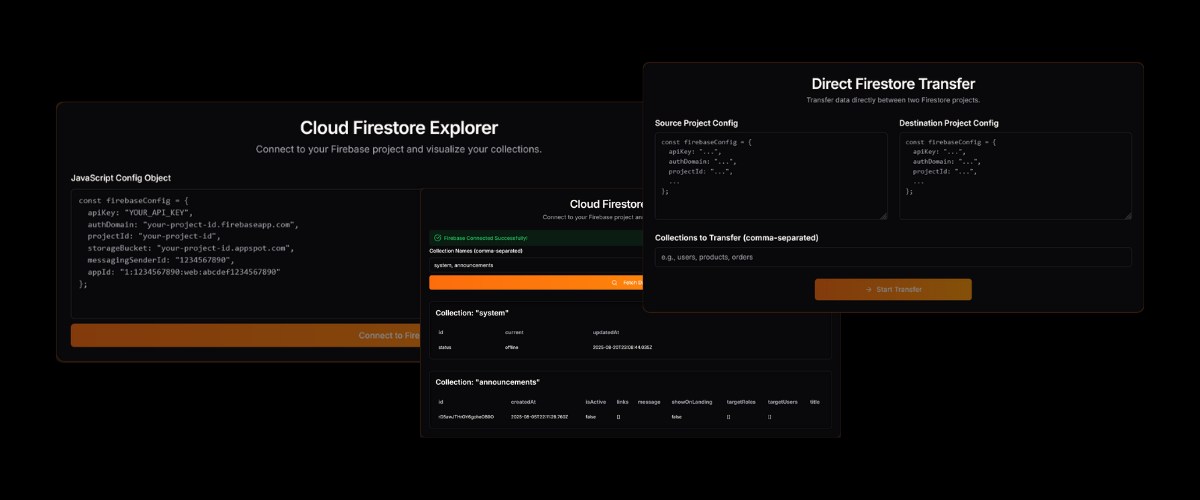Focus the Collections to Transfer input field
This screenshot has width=1200, height=500.
893,257
